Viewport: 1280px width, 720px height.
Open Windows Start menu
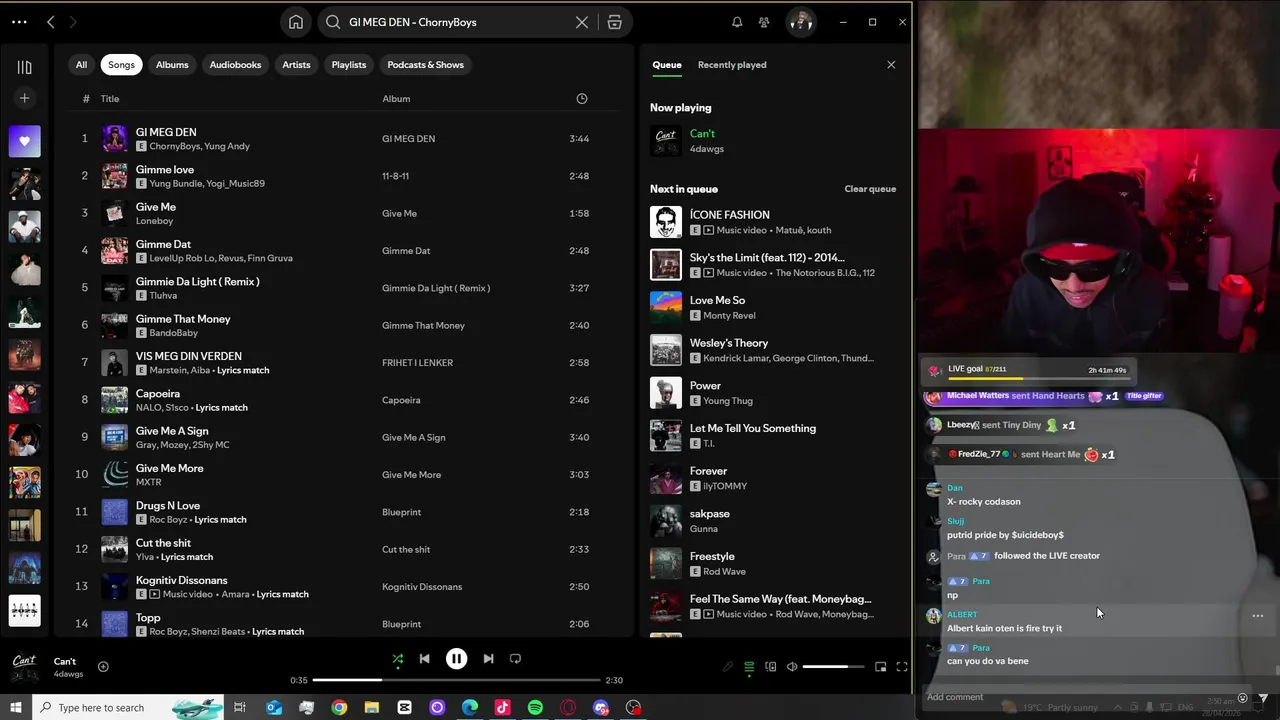coord(15,708)
